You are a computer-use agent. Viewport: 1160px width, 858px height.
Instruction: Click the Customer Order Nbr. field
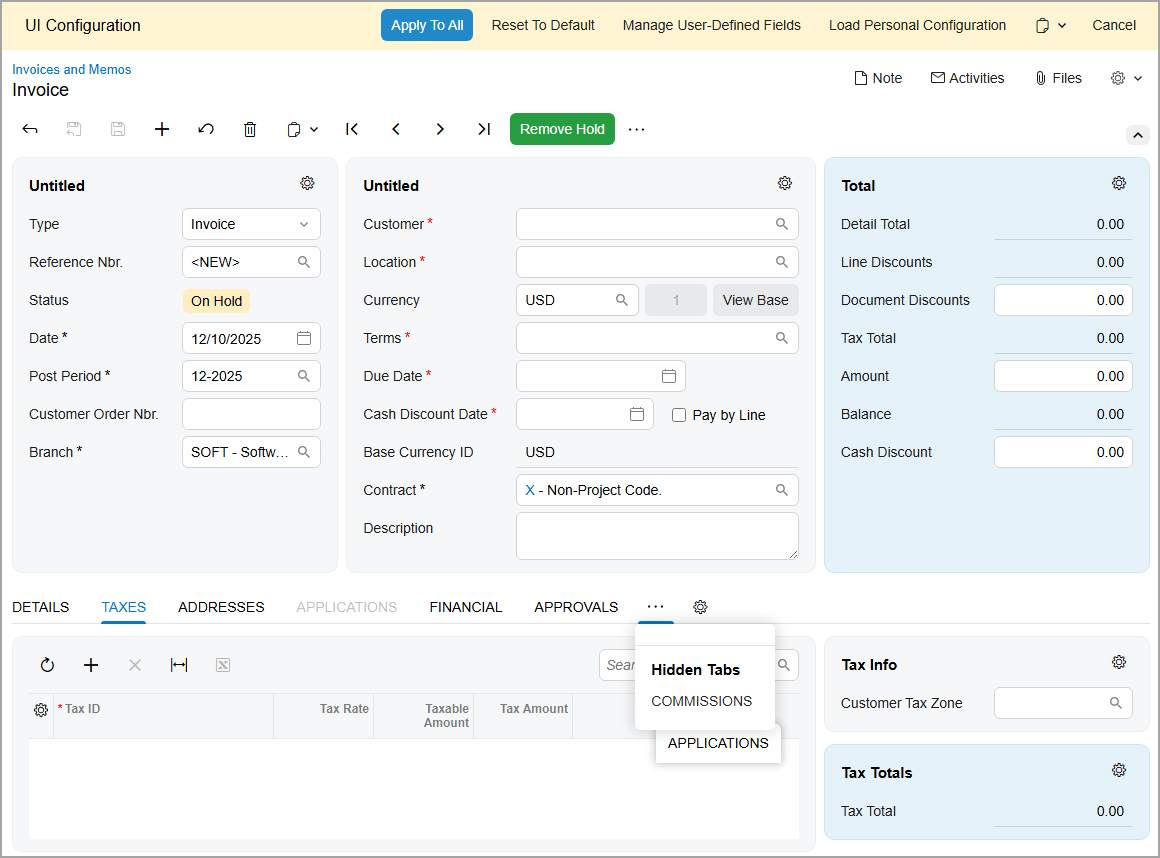251,414
